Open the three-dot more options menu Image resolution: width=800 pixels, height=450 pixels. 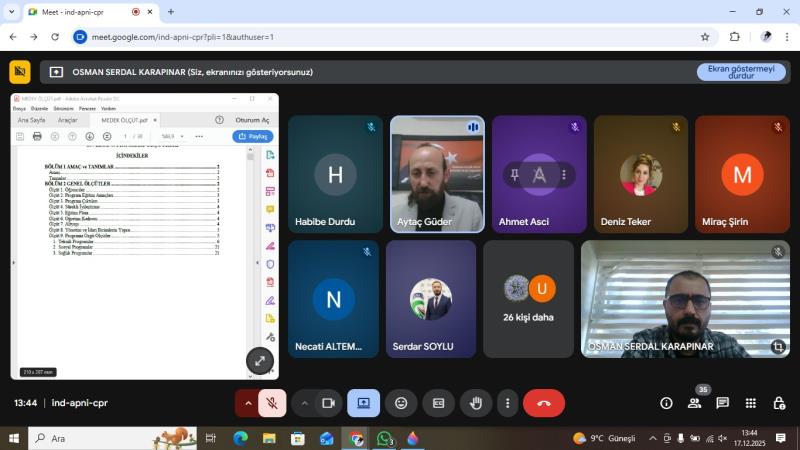[x=508, y=403]
